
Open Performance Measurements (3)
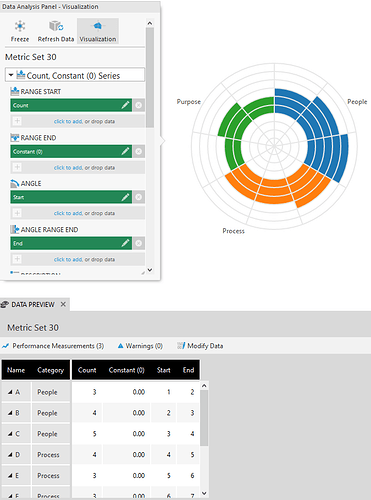(53, 346)
